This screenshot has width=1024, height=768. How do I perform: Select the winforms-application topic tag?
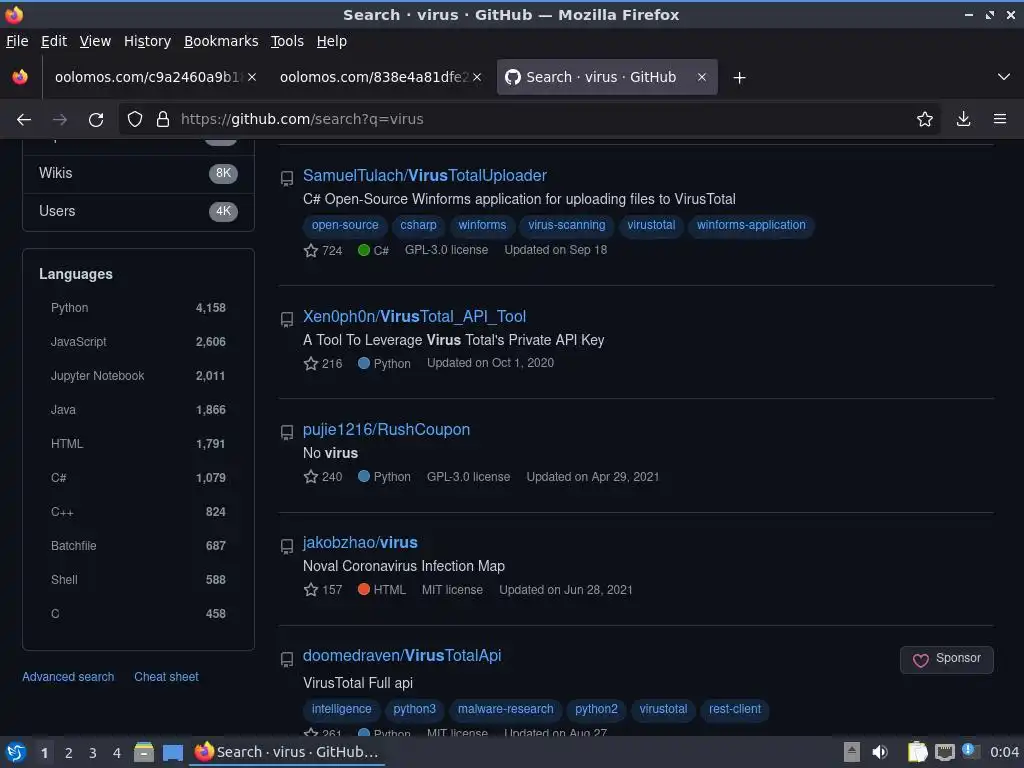click(751, 225)
